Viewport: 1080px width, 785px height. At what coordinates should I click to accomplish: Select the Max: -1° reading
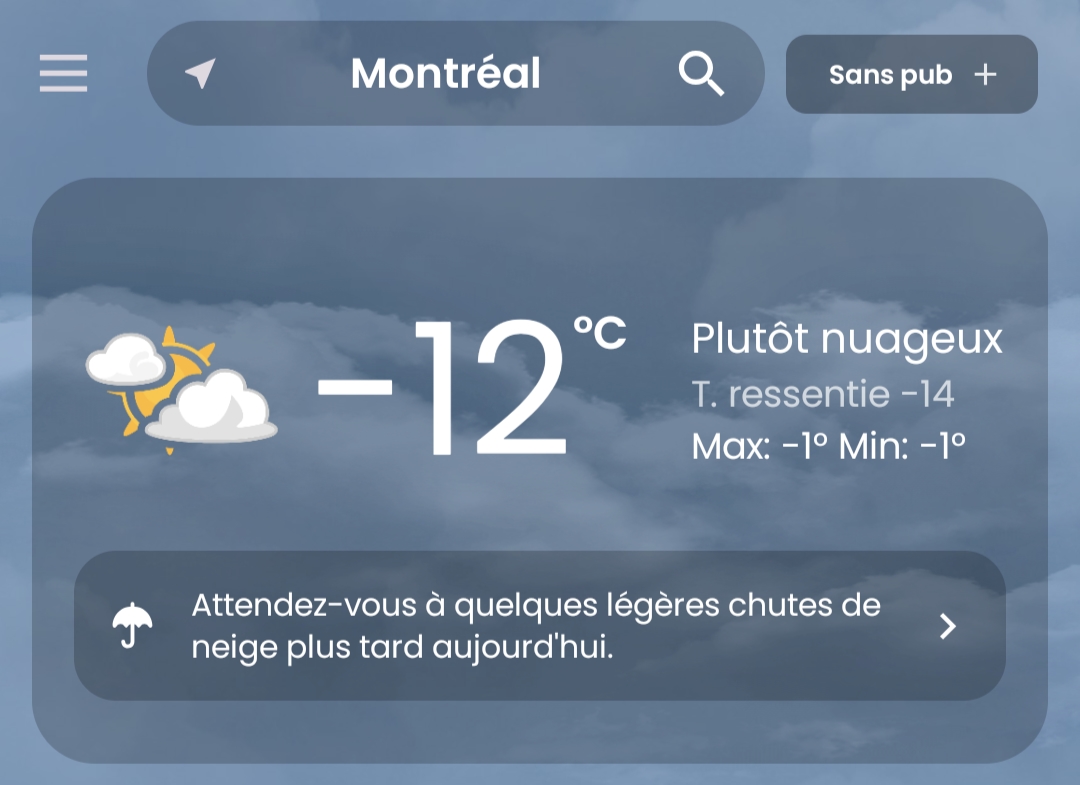point(760,446)
